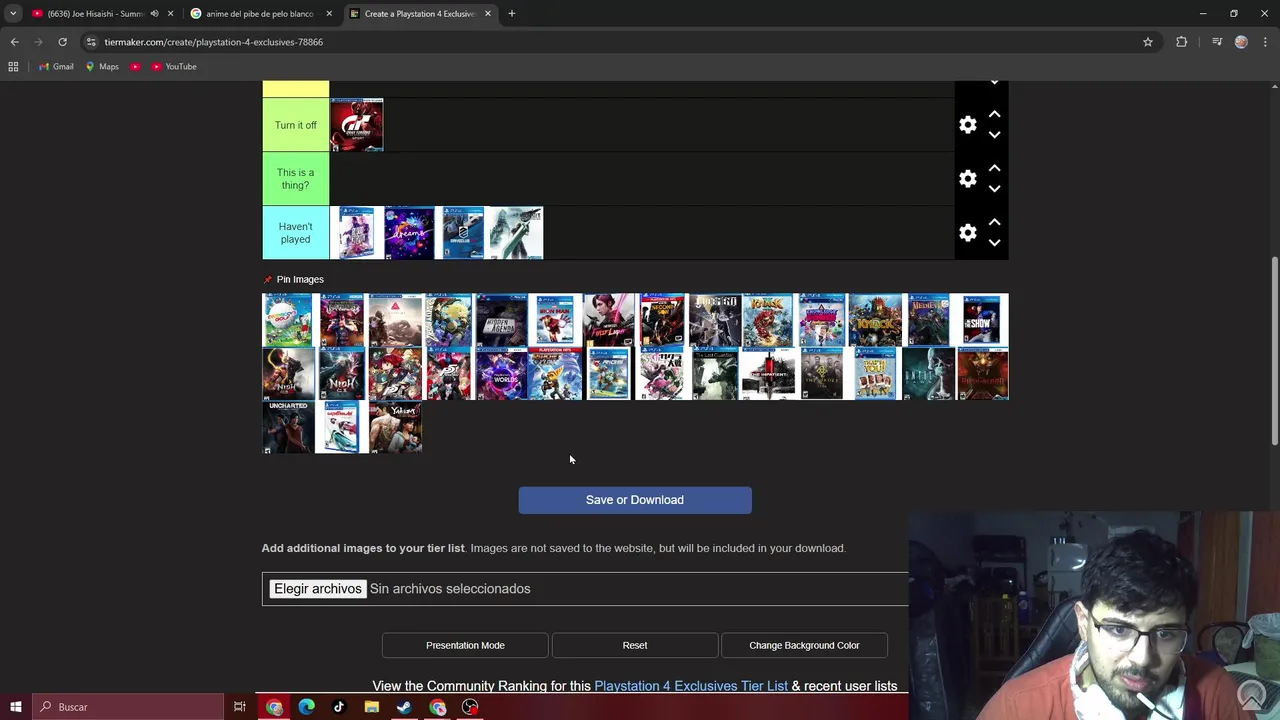Select Ratchet & Clank cover
This screenshot has height=720, width=1280.
[555, 374]
